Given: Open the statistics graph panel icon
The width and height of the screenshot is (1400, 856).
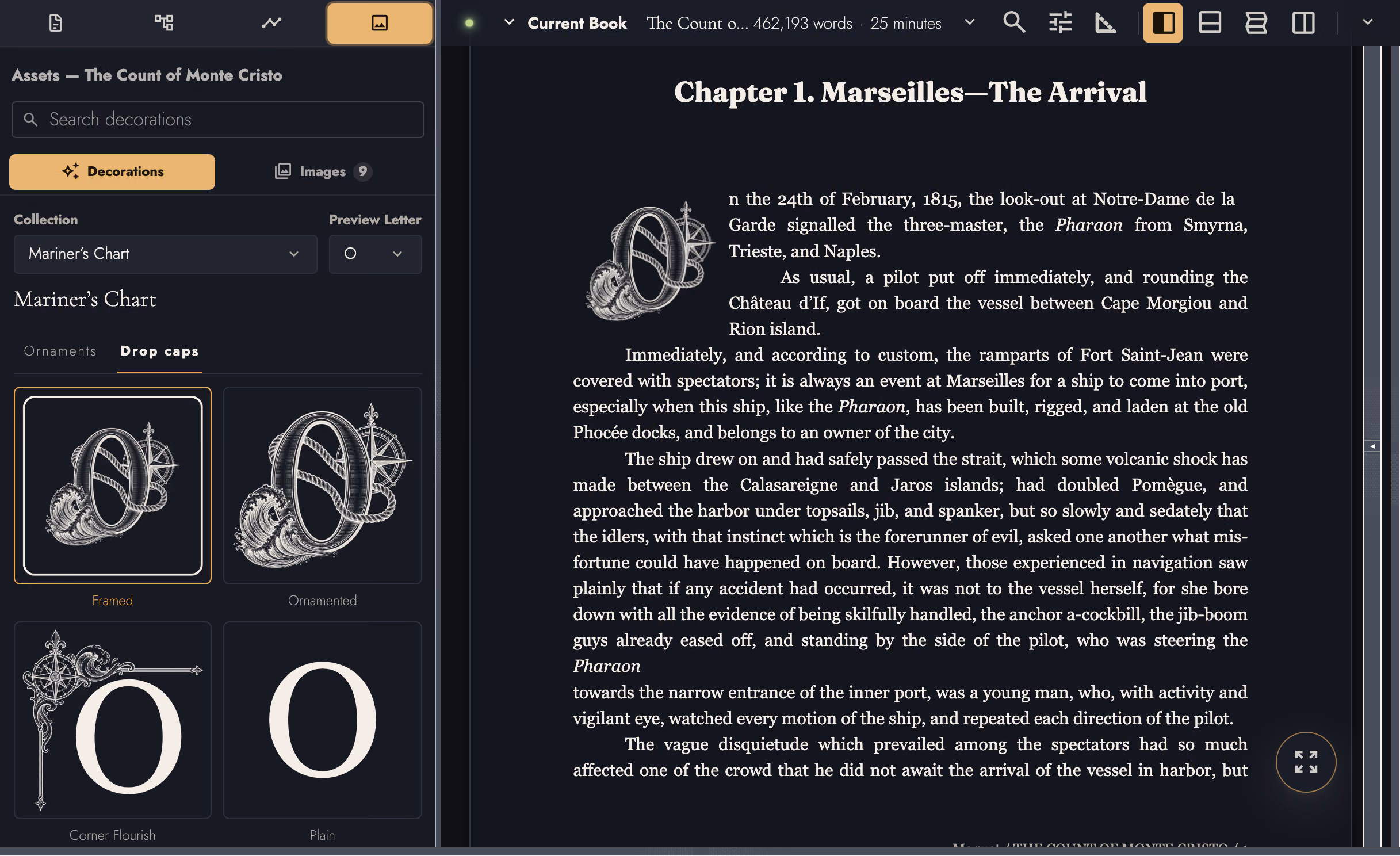Looking at the screenshot, I should click(271, 23).
